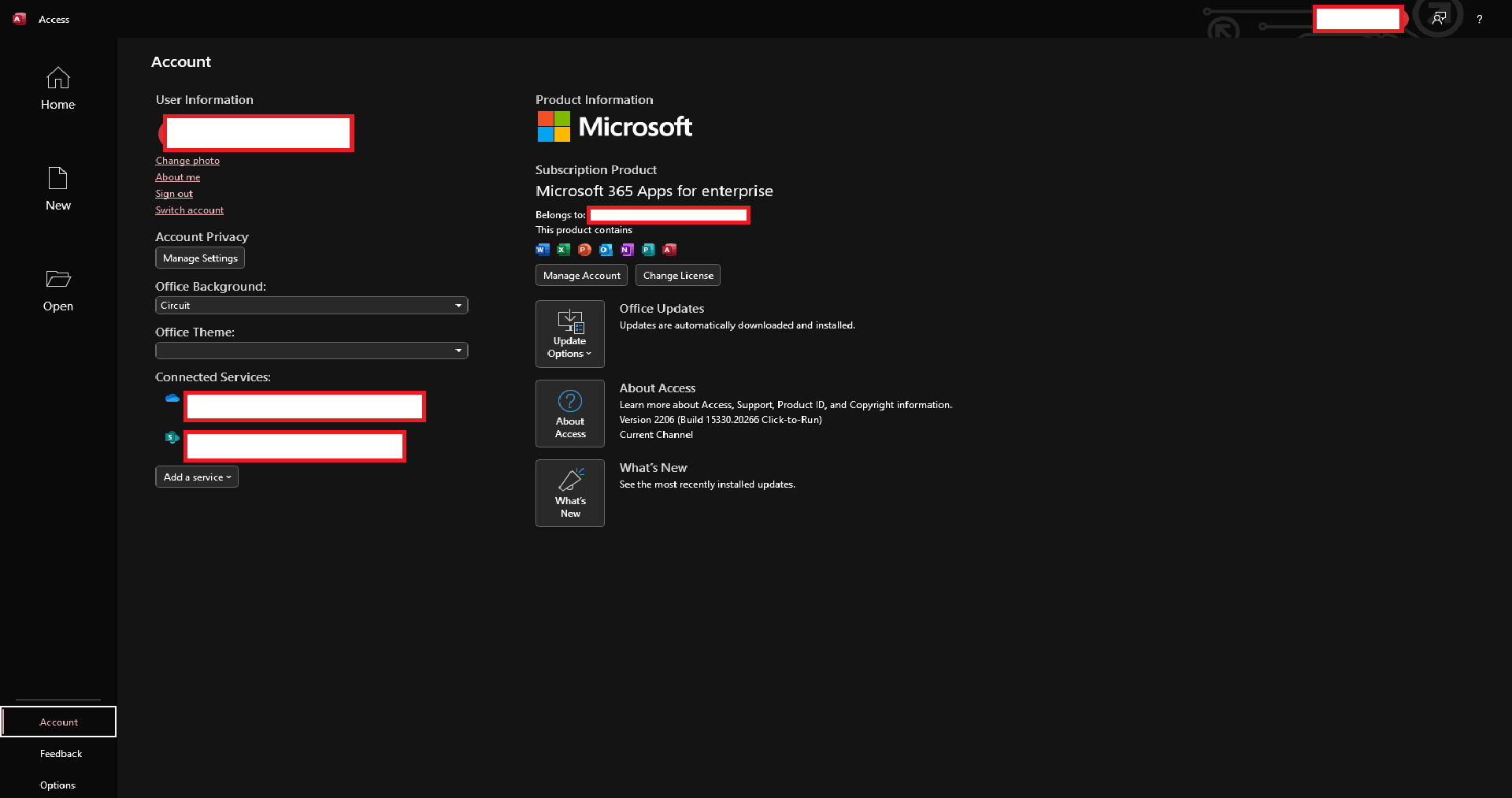Click the Version 2206 build text
Viewport: 1512px width, 798px height.
721,420
